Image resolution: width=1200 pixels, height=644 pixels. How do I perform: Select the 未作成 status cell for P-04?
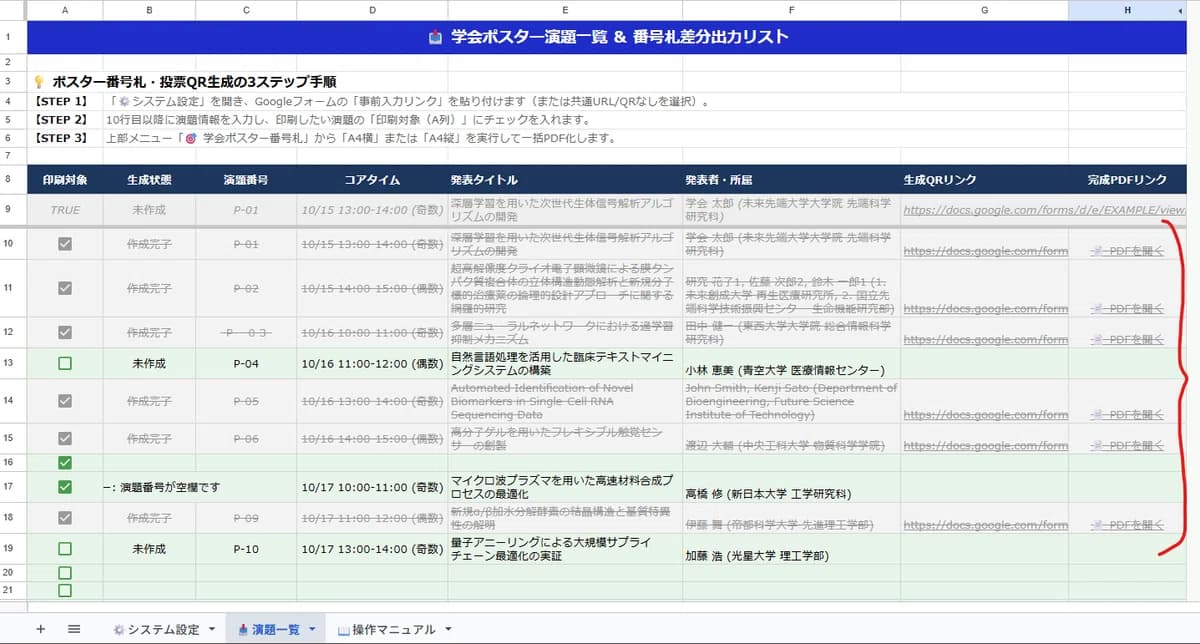coord(149,364)
